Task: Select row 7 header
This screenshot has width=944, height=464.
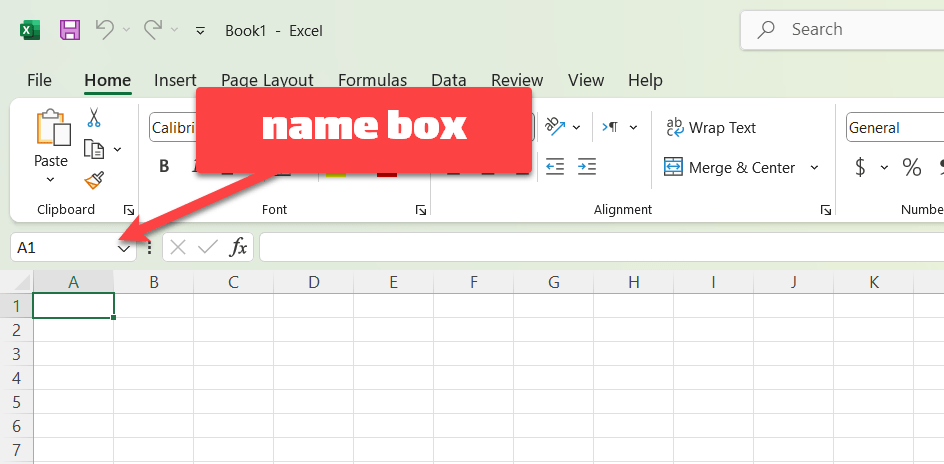Action: coord(17,450)
